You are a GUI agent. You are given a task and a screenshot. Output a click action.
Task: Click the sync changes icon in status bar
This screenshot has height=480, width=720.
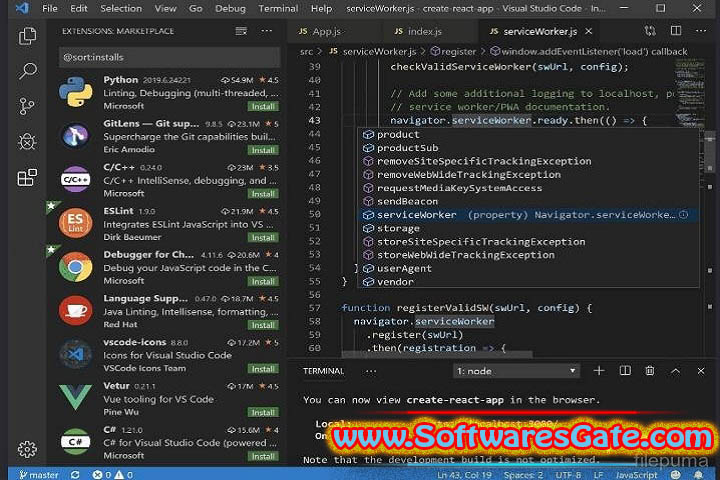(75, 474)
